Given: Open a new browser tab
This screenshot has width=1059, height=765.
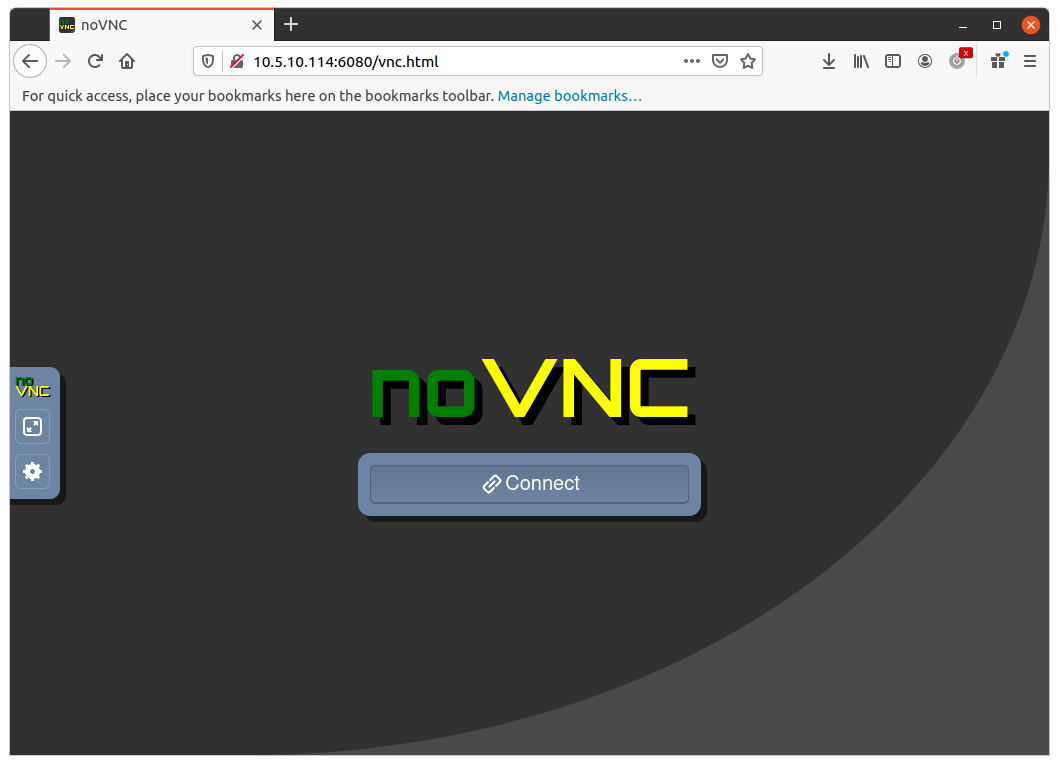Looking at the screenshot, I should pyautogui.click(x=291, y=24).
